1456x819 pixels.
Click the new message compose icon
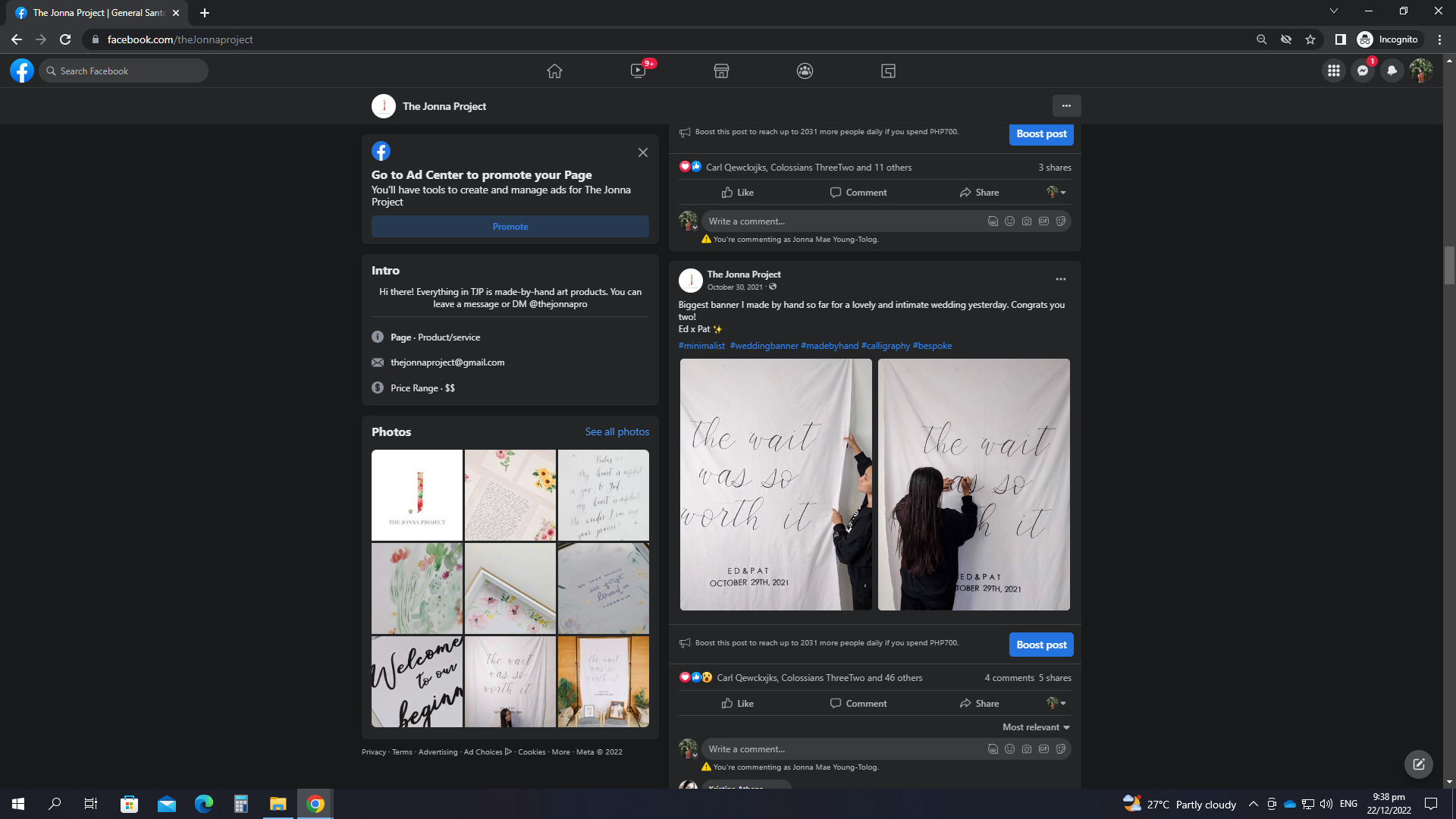pos(1418,764)
